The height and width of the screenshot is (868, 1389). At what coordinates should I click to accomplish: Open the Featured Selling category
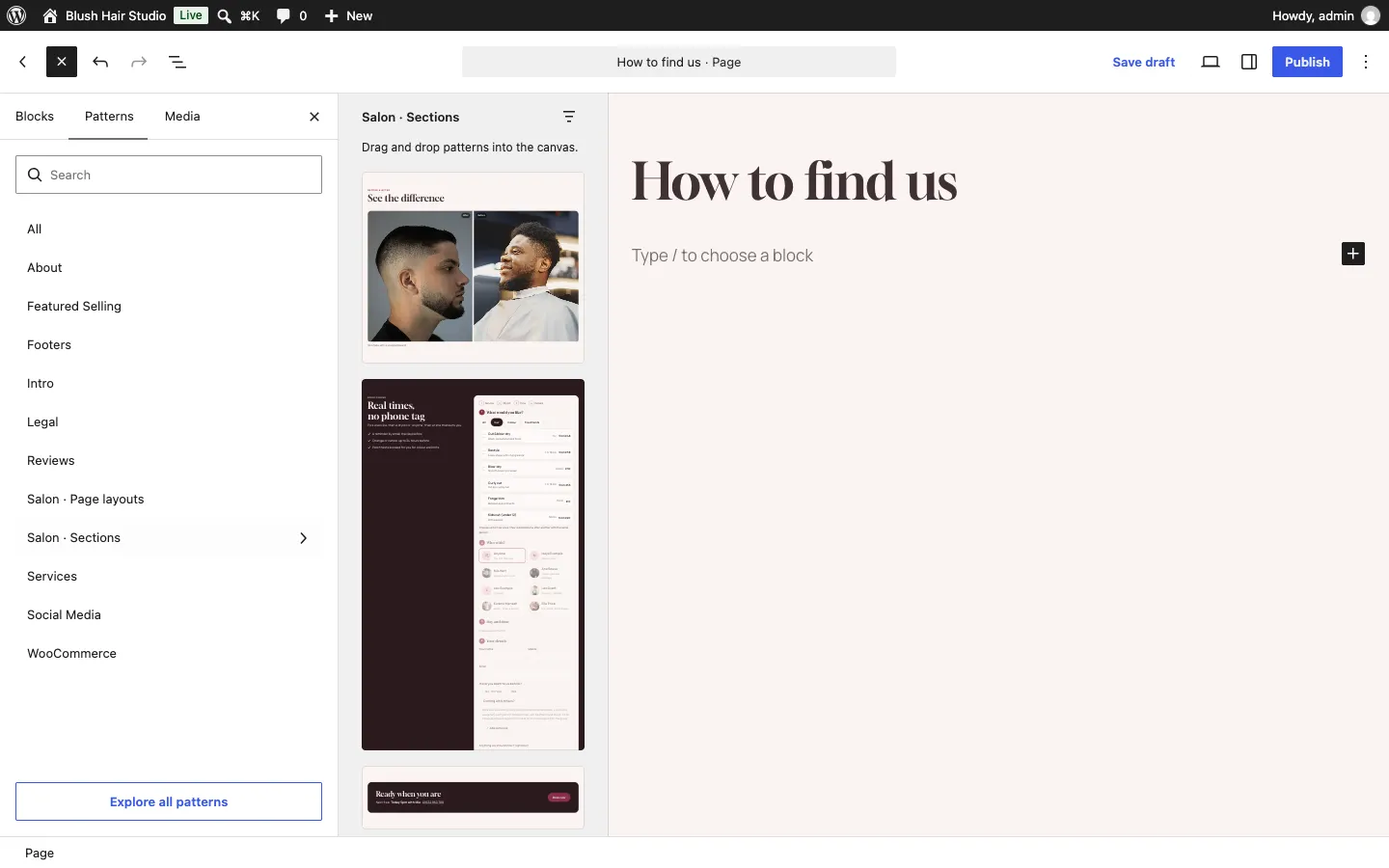coord(169,306)
